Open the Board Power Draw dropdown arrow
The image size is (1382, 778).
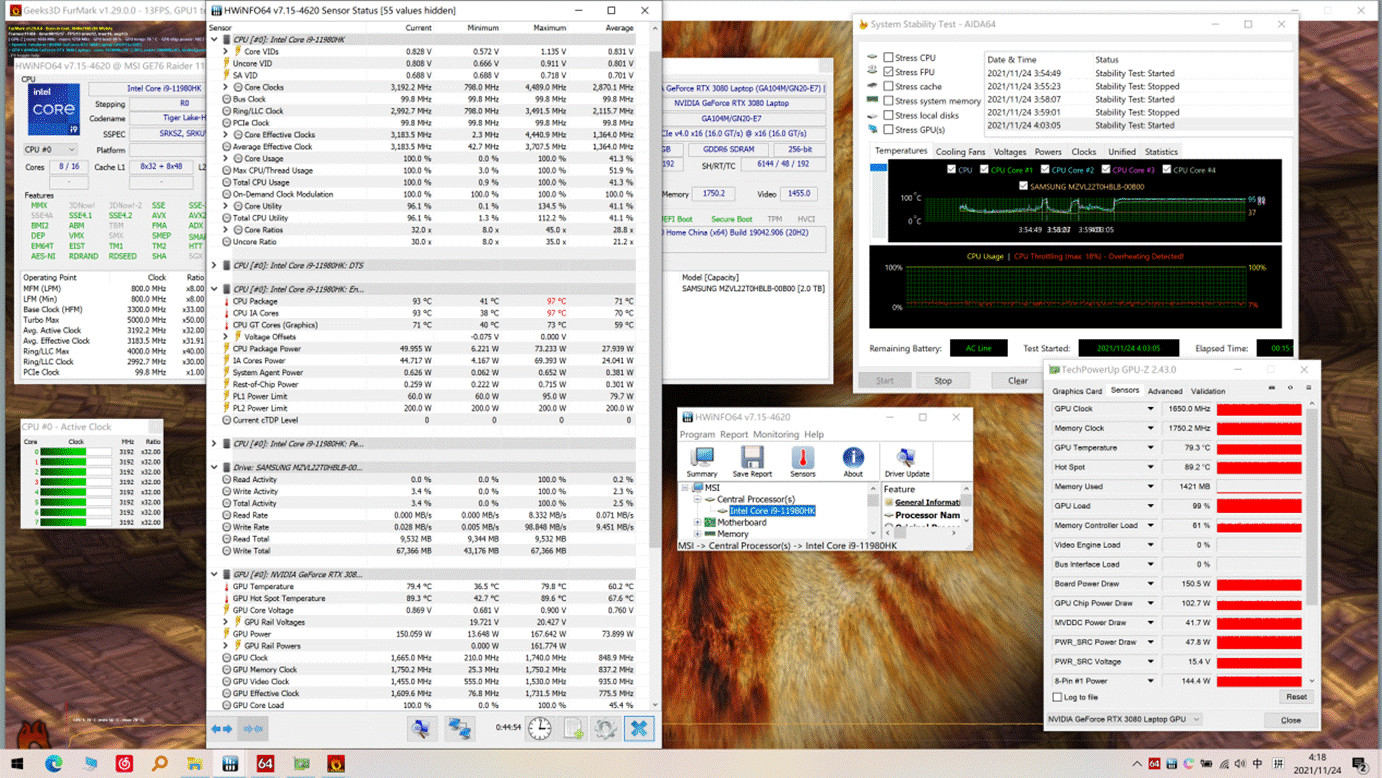1150,584
